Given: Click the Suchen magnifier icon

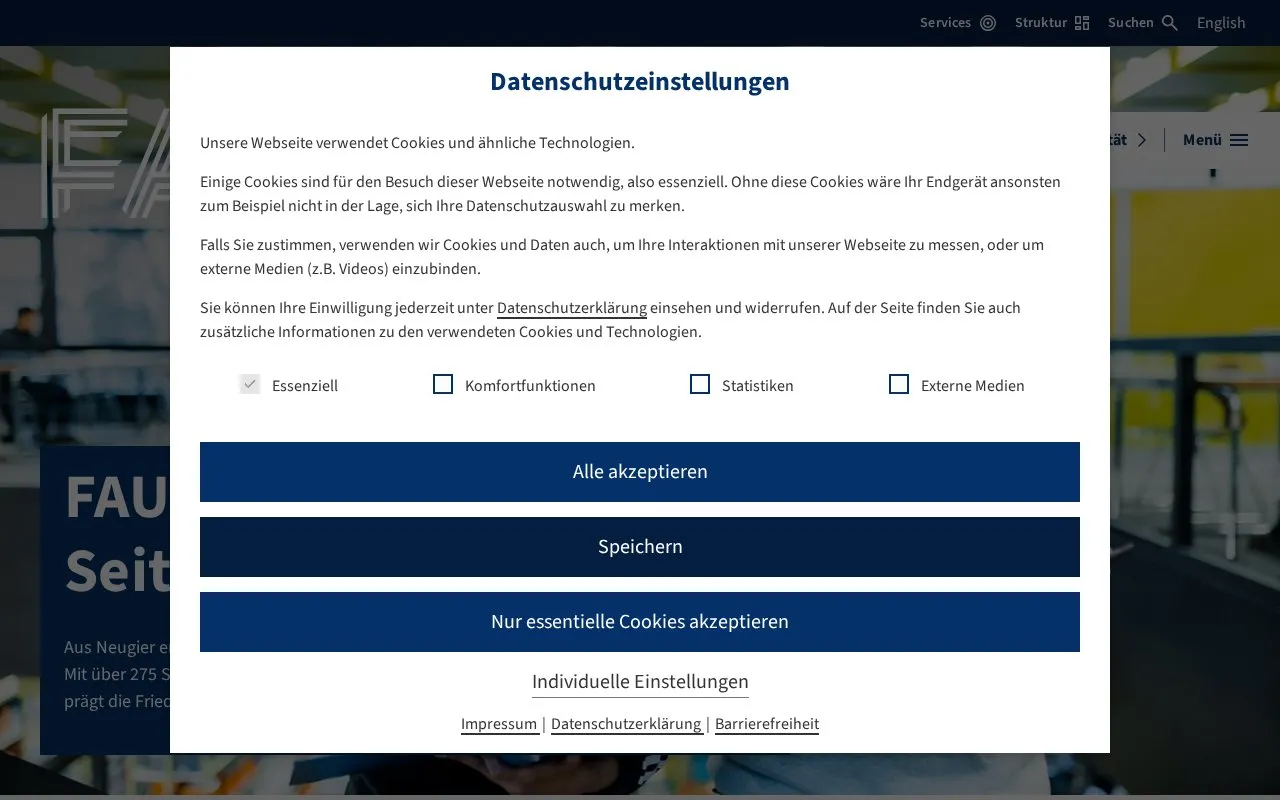Looking at the screenshot, I should tap(1170, 23).
